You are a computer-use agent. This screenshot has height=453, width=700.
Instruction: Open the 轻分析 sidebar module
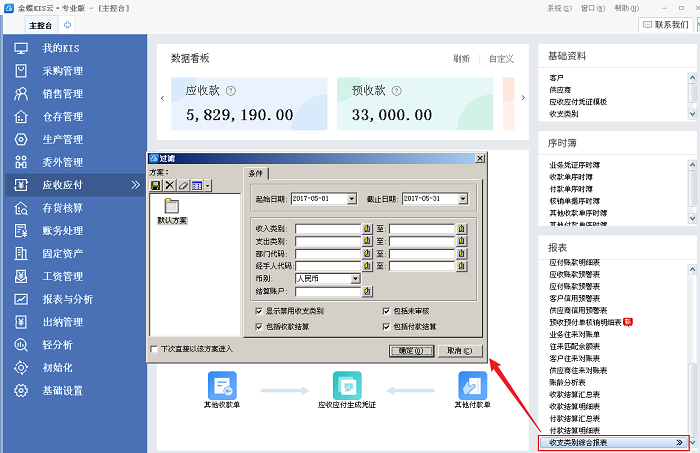coord(58,345)
